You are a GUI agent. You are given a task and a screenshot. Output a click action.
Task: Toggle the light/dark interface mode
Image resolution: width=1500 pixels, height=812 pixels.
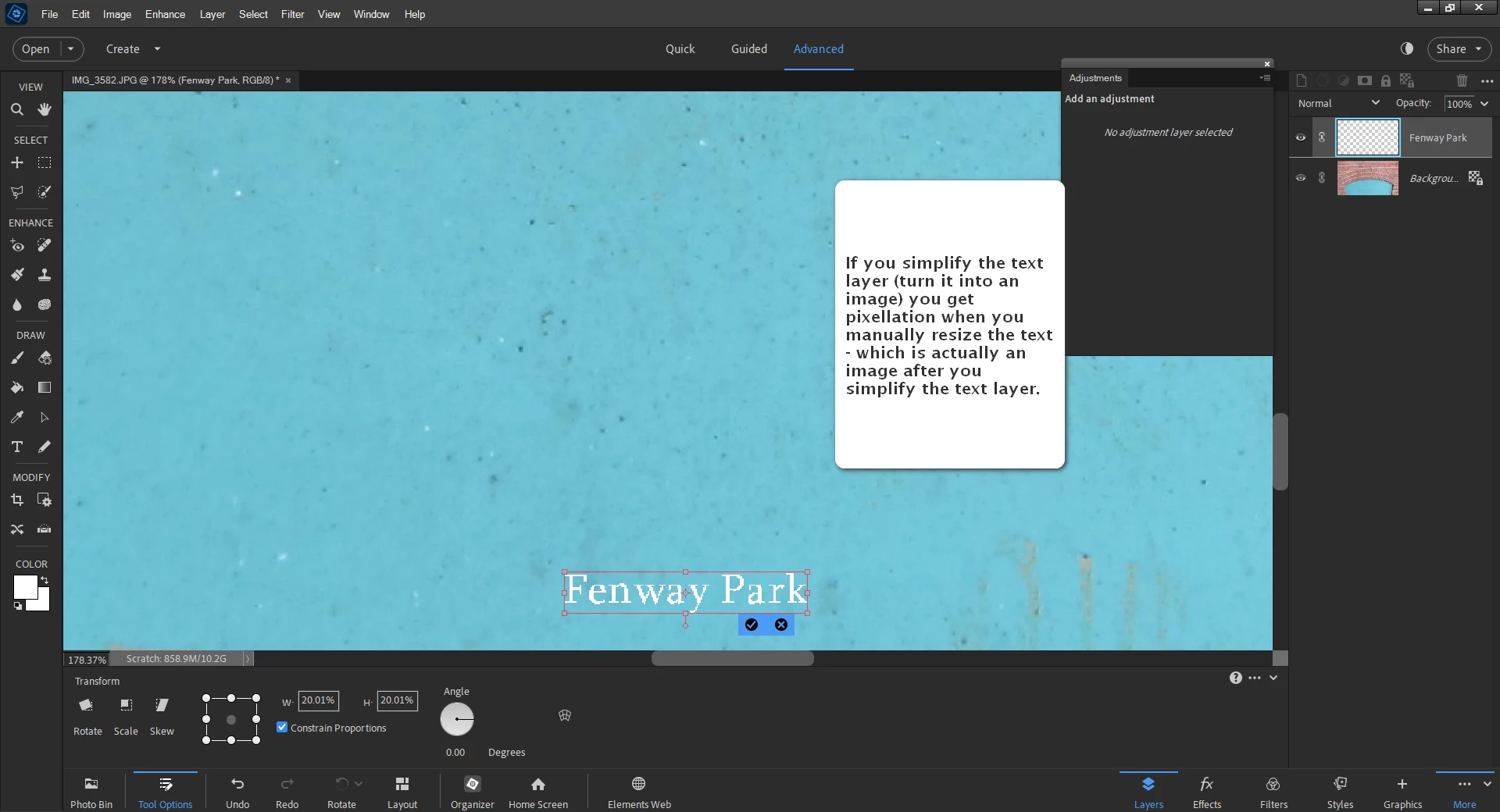1407,48
